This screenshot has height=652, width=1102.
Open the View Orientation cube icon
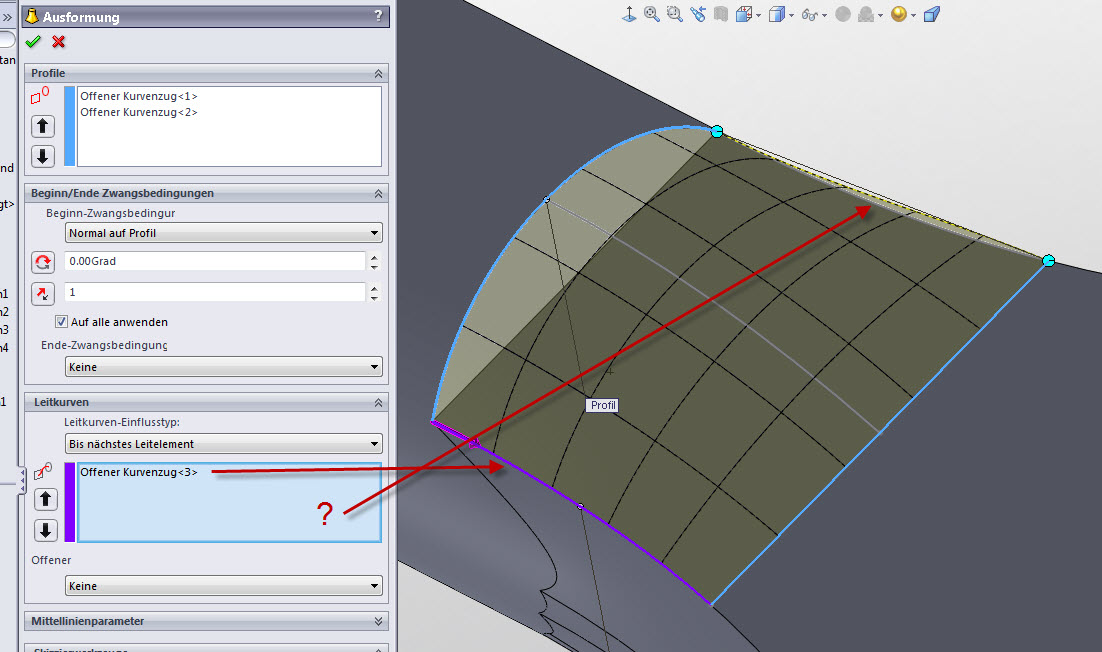744,14
